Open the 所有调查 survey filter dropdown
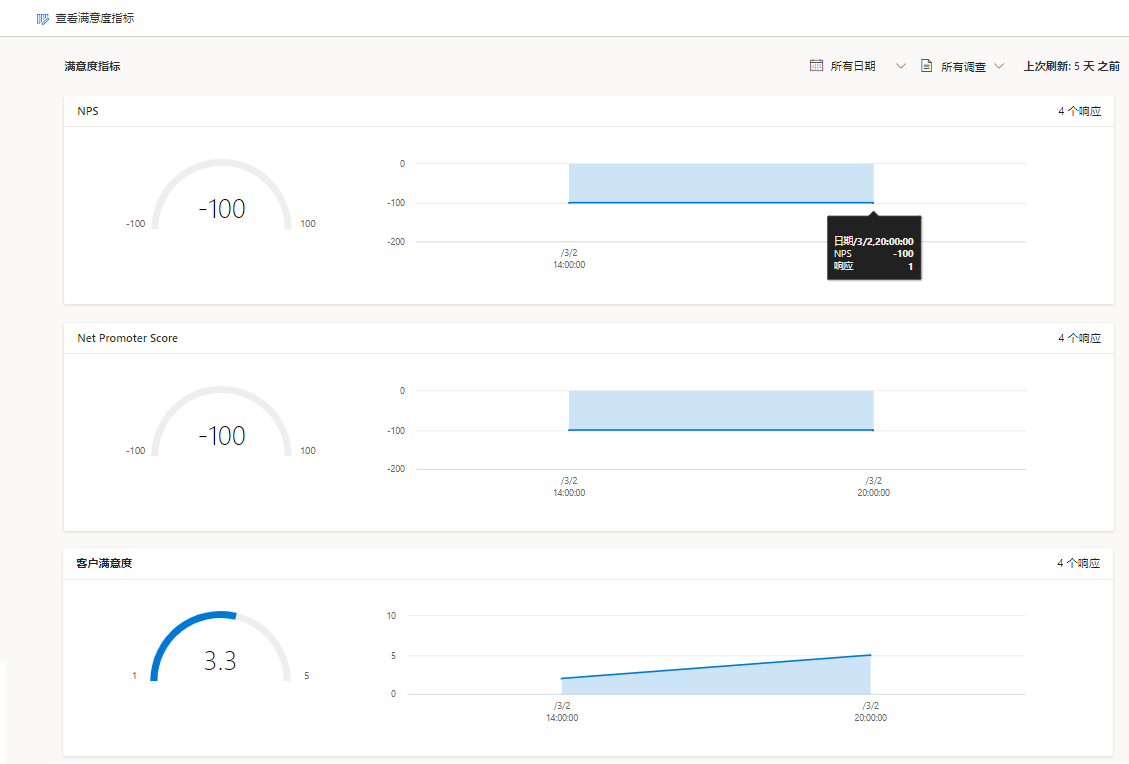 click(x=963, y=66)
